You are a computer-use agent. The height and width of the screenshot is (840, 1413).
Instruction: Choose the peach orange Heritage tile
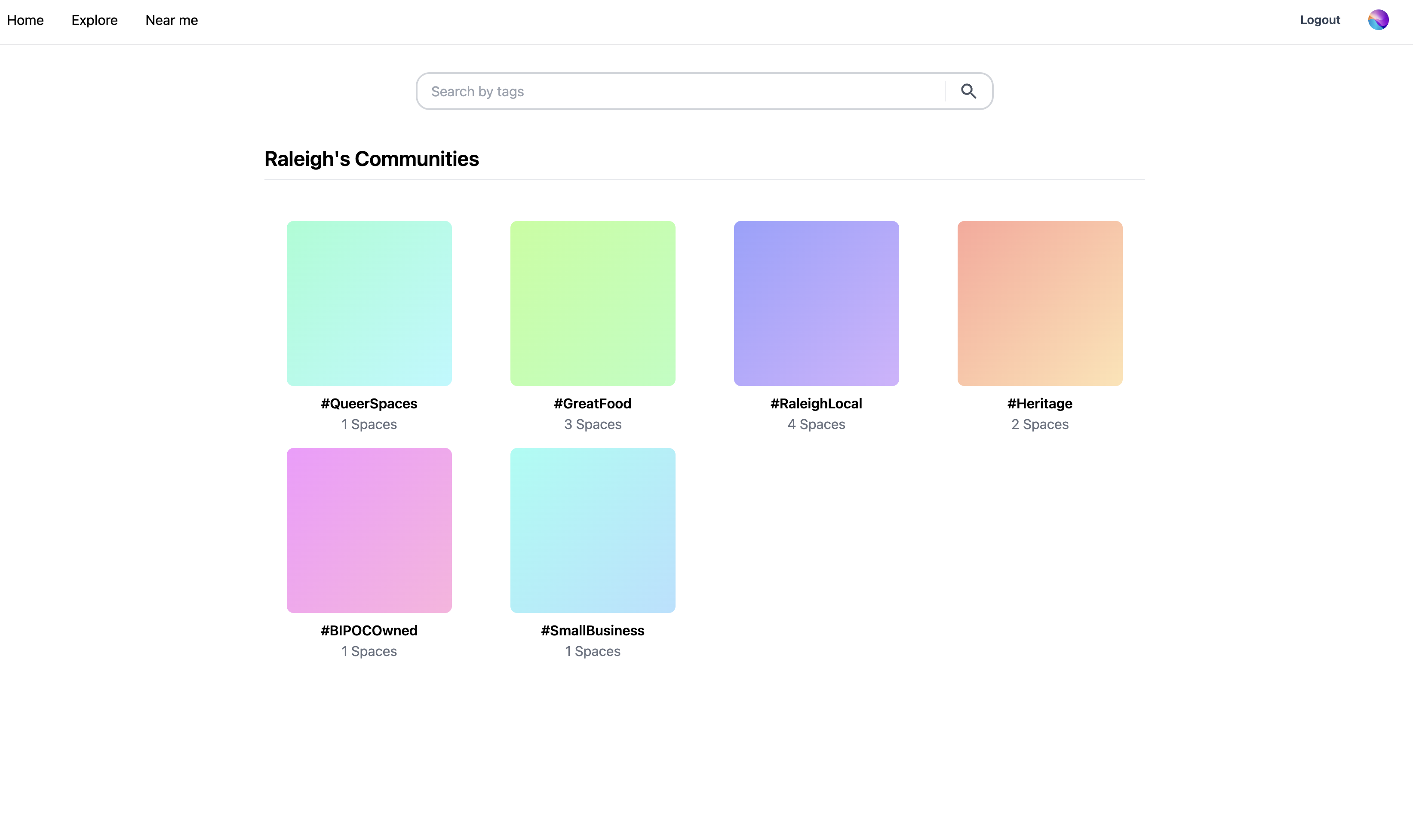1040,304
